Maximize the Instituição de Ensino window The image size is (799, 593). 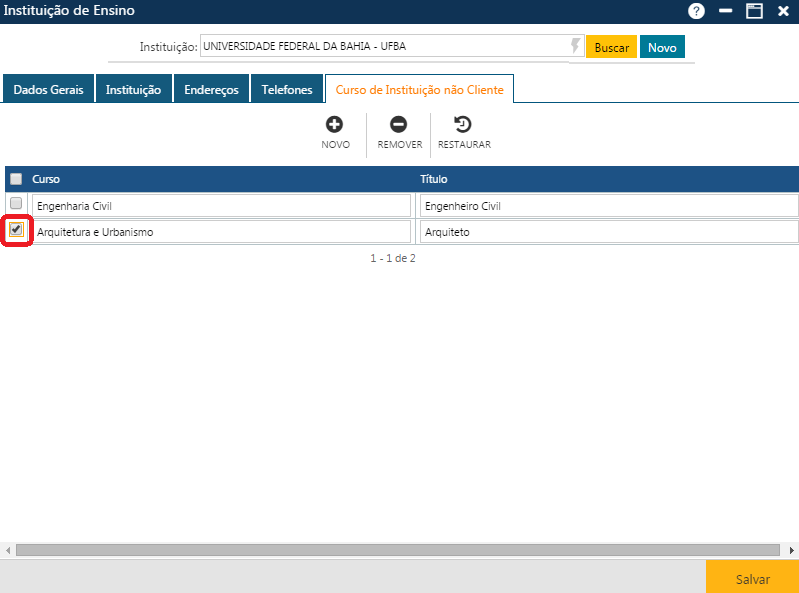[x=754, y=11]
